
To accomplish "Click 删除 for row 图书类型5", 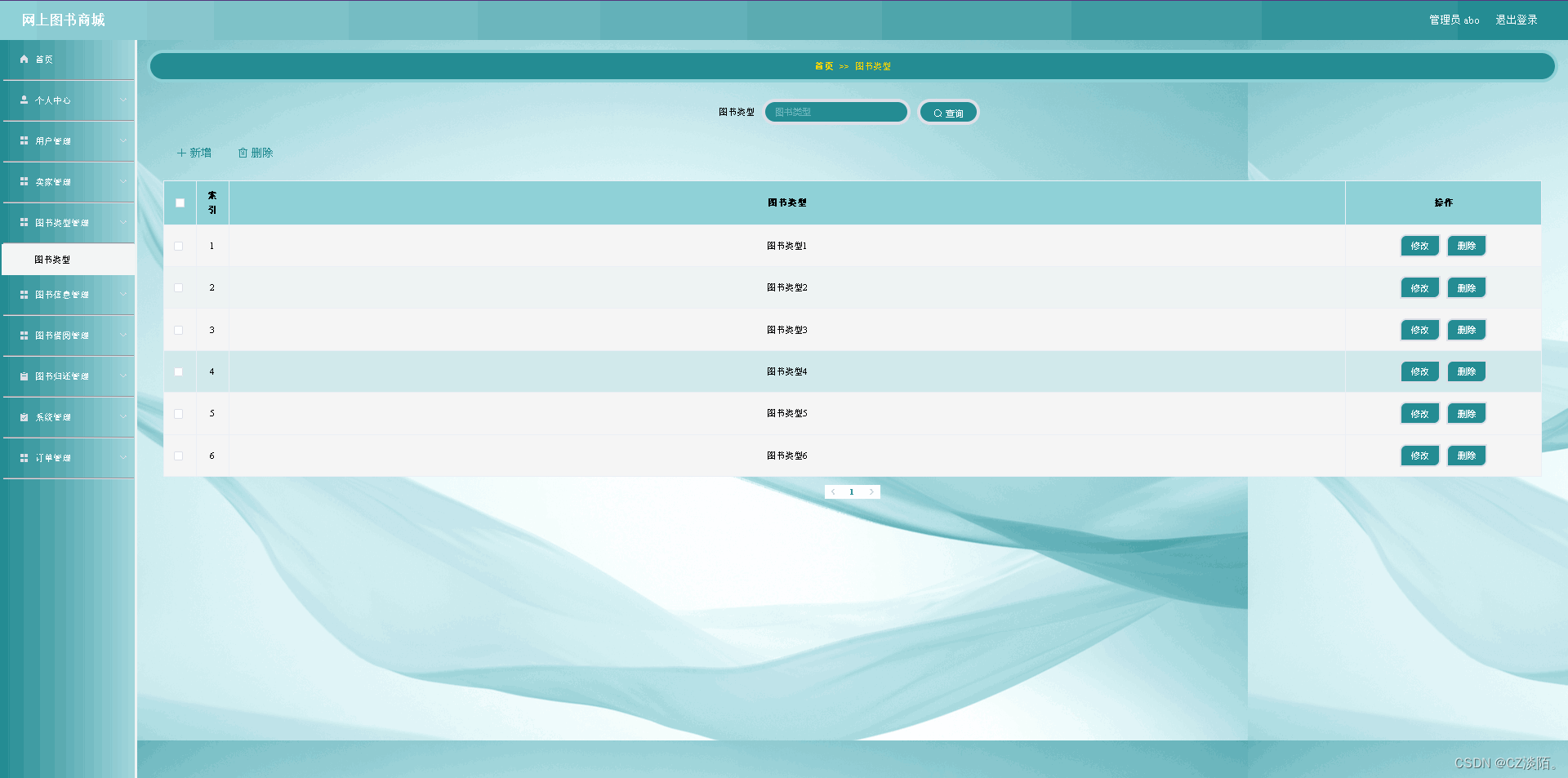I will [x=1466, y=414].
